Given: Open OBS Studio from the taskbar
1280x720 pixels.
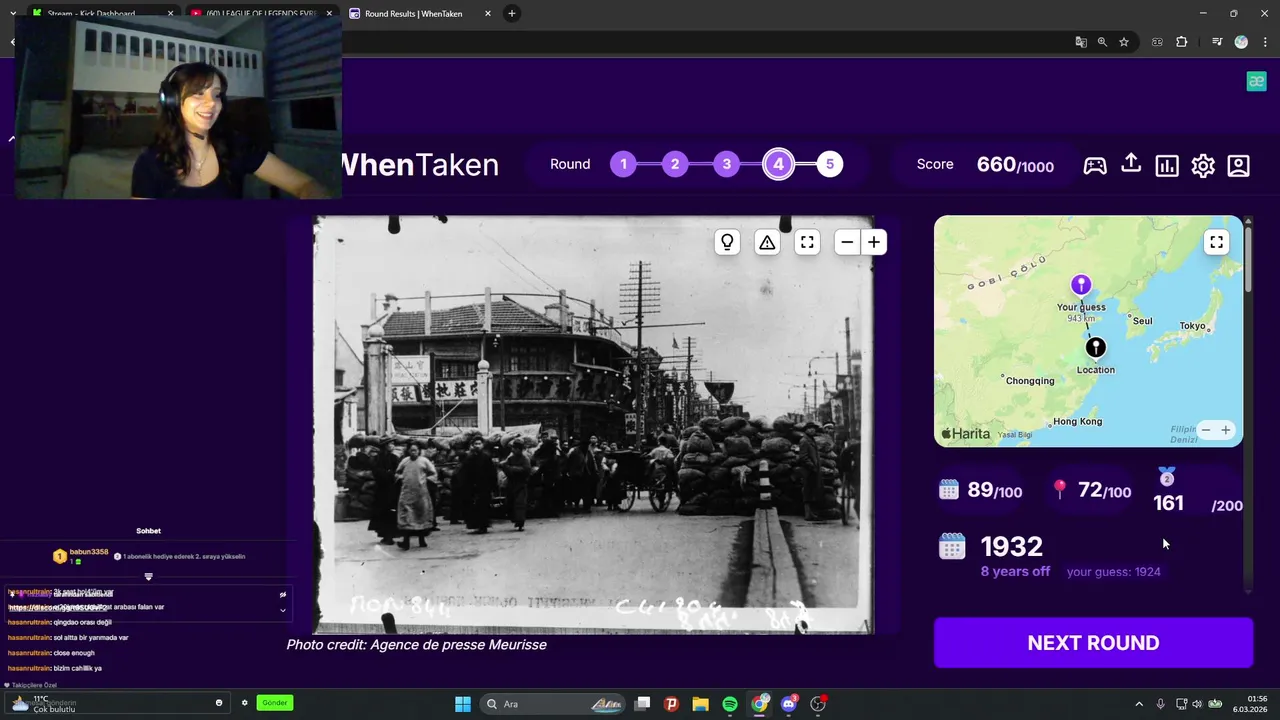Looking at the screenshot, I should pyautogui.click(x=818, y=704).
